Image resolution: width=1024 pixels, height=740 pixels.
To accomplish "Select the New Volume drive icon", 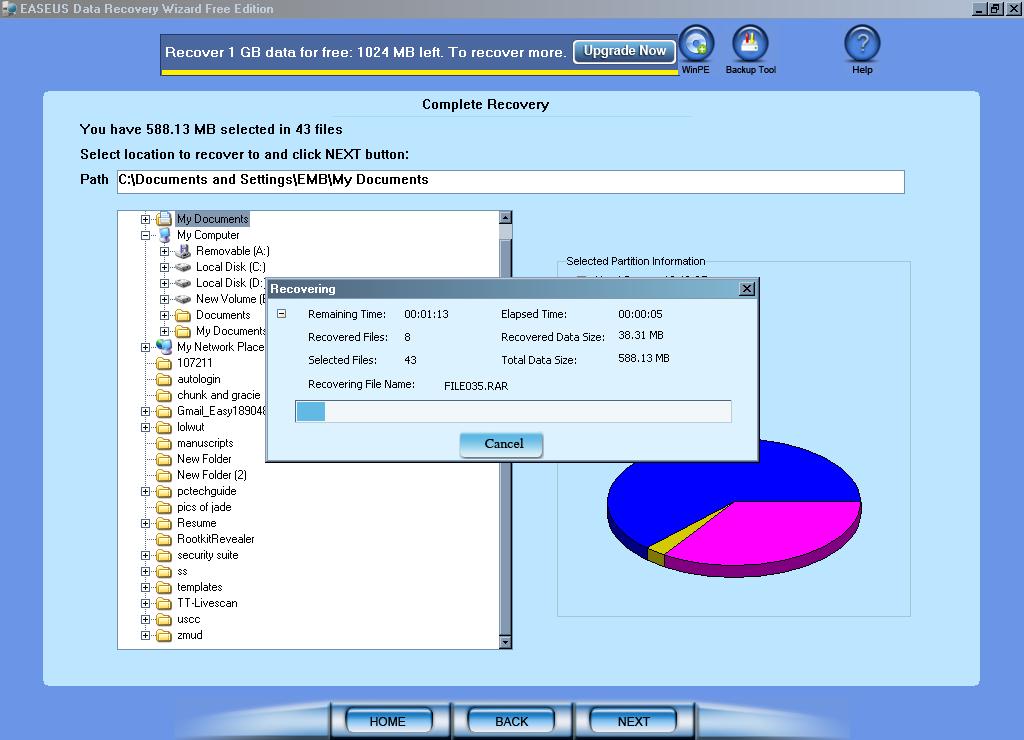I will tap(184, 299).
